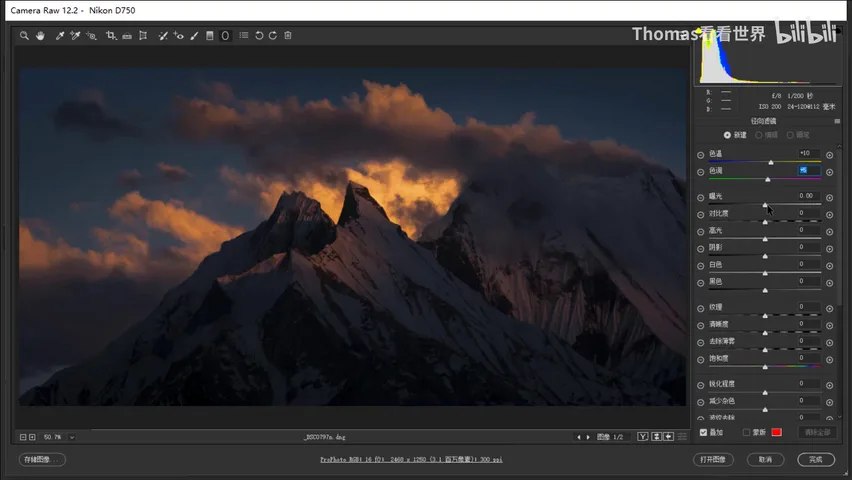Decrease 白色 with its minus button

pos(700,266)
